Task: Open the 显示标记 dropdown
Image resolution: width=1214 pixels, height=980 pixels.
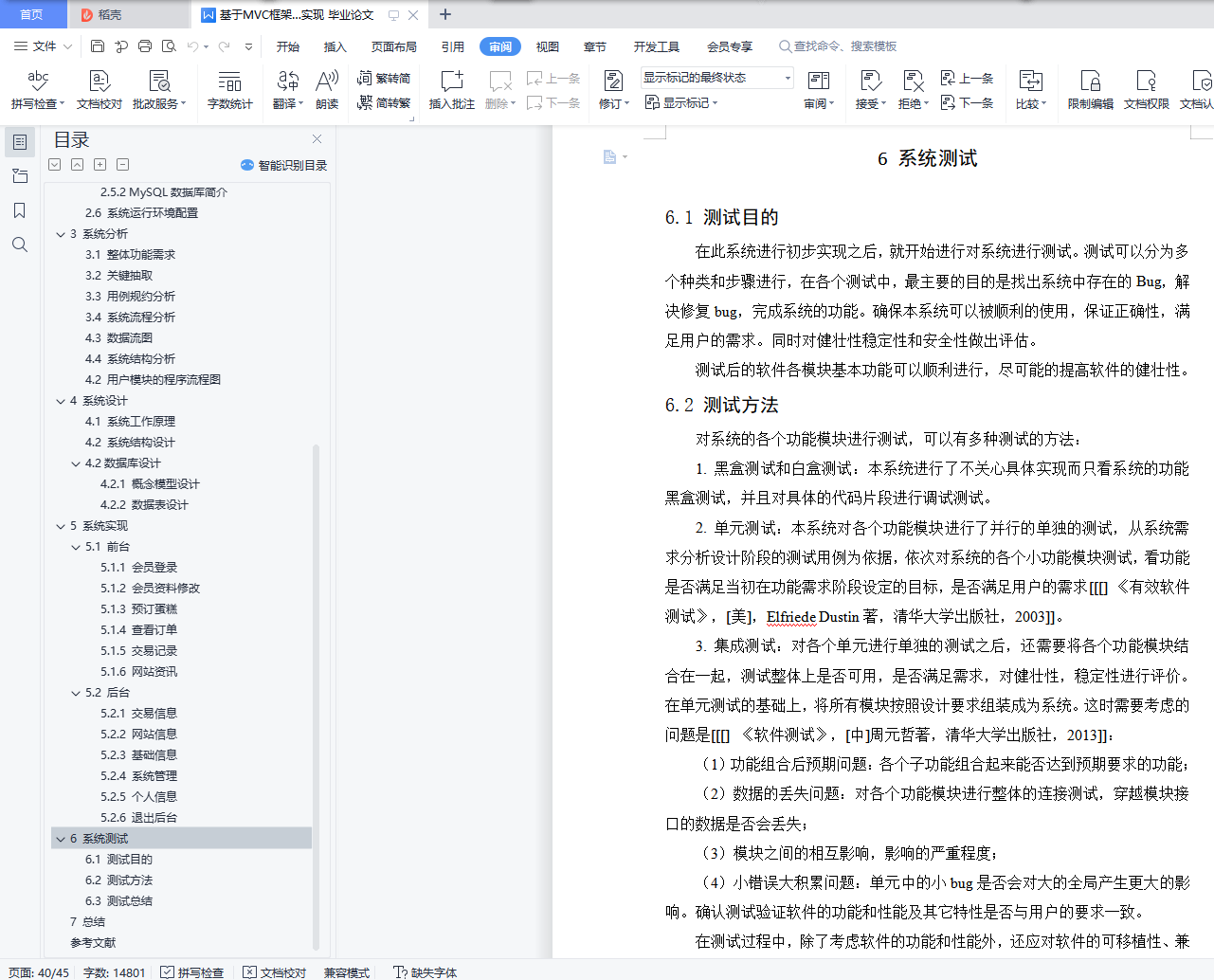Action: 681,102
